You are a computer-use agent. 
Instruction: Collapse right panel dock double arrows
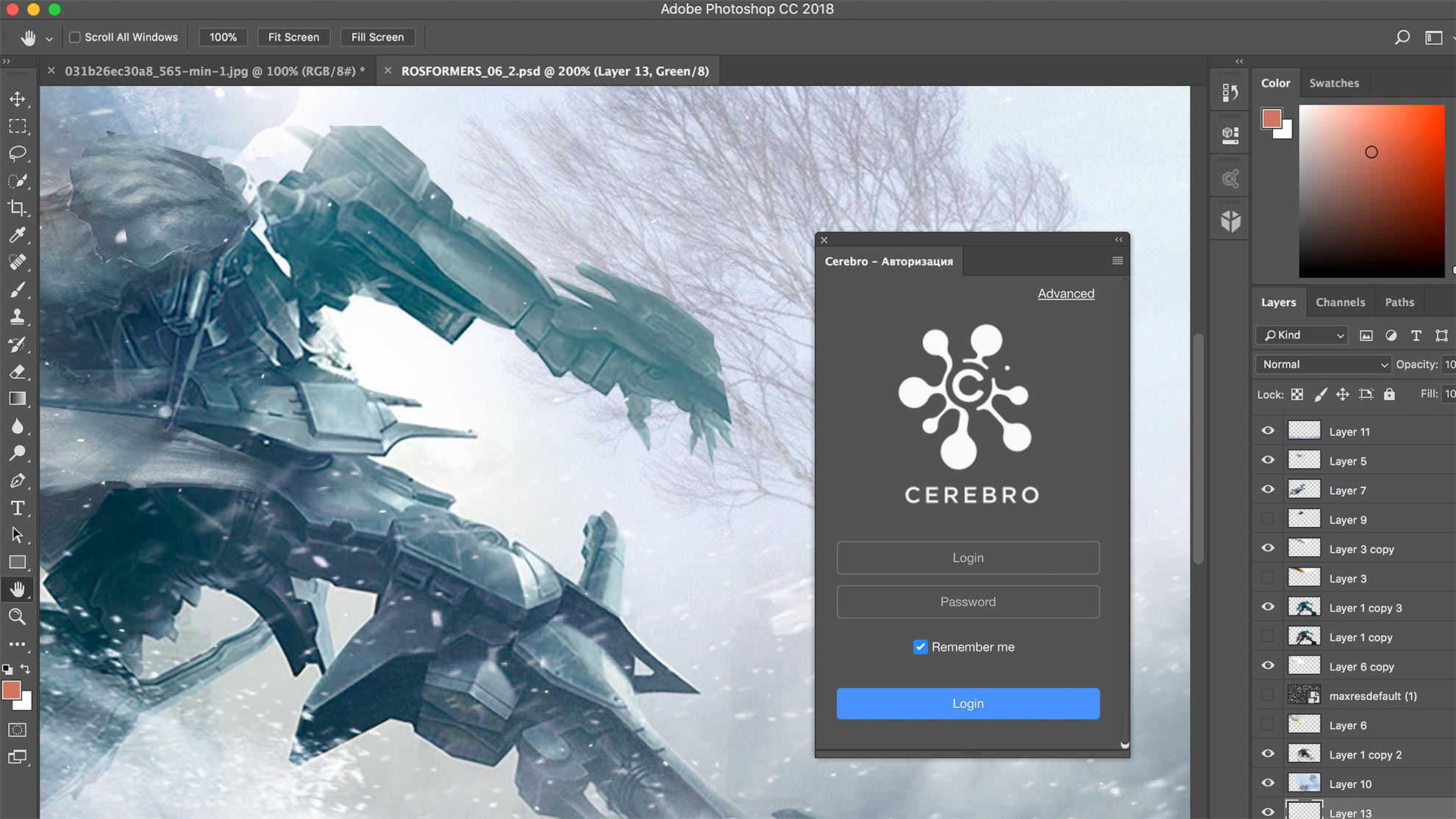1239,62
